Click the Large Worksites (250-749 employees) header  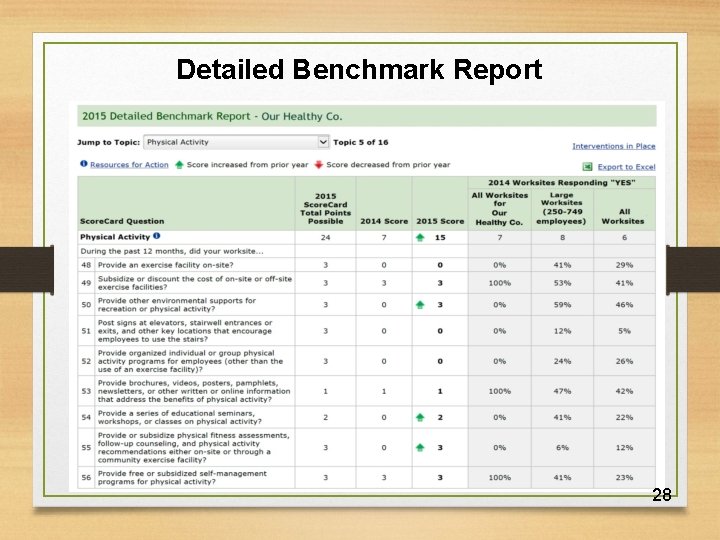click(562, 208)
